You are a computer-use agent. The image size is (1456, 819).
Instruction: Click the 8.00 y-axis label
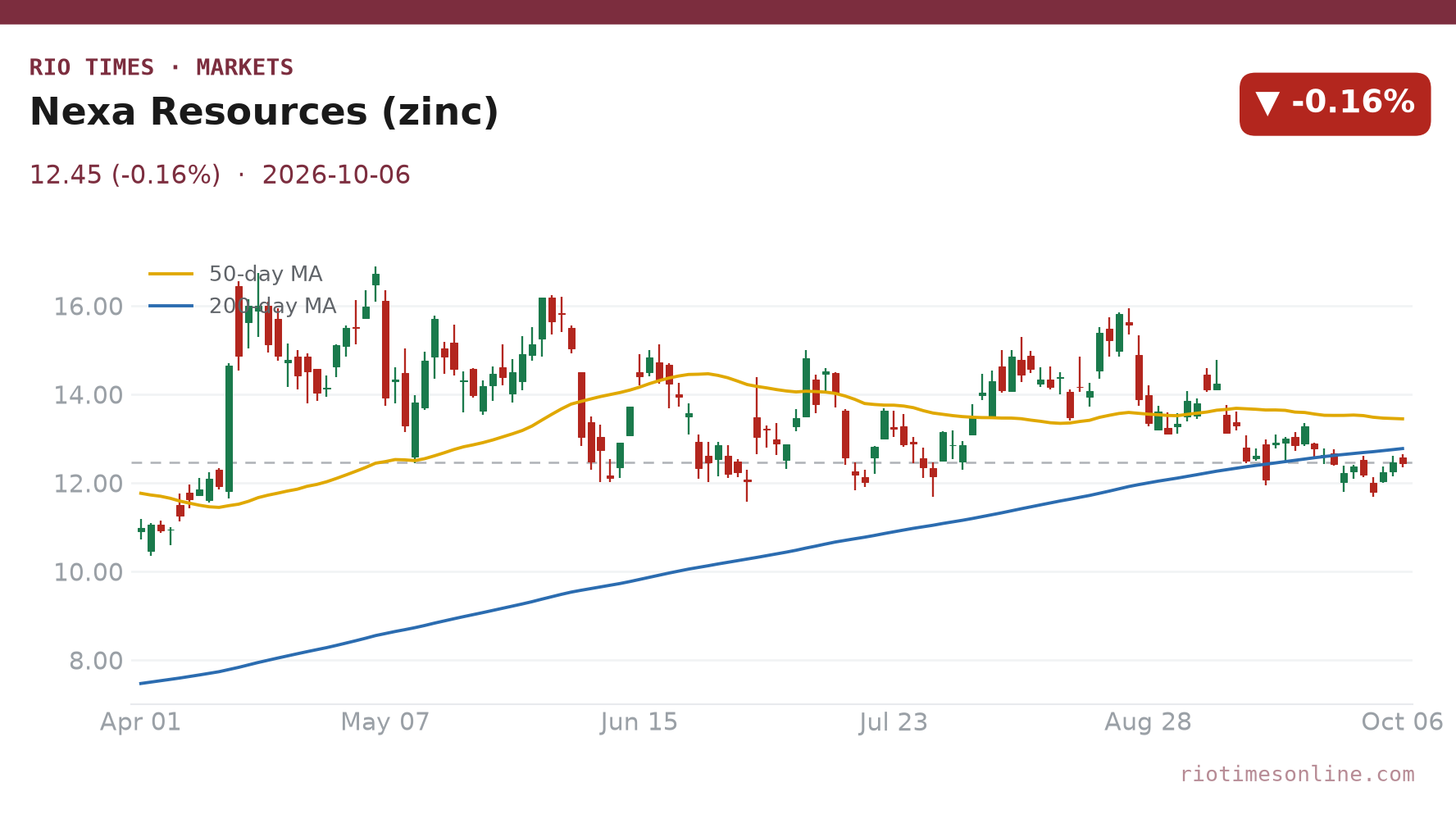[x=96, y=661]
